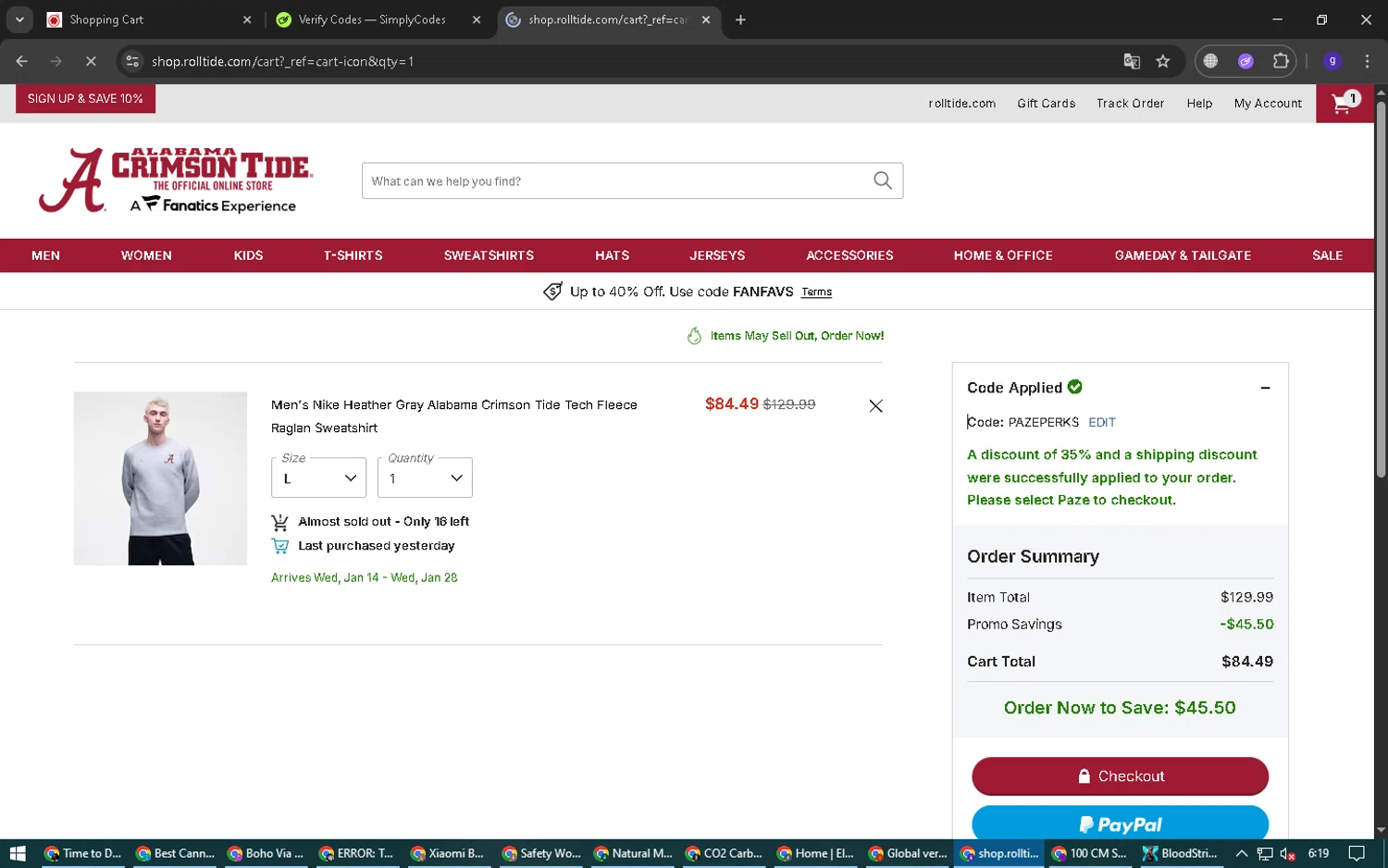Open GAMEDAY & TAILGATE menu
This screenshot has width=1388, height=868.
(x=1183, y=255)
